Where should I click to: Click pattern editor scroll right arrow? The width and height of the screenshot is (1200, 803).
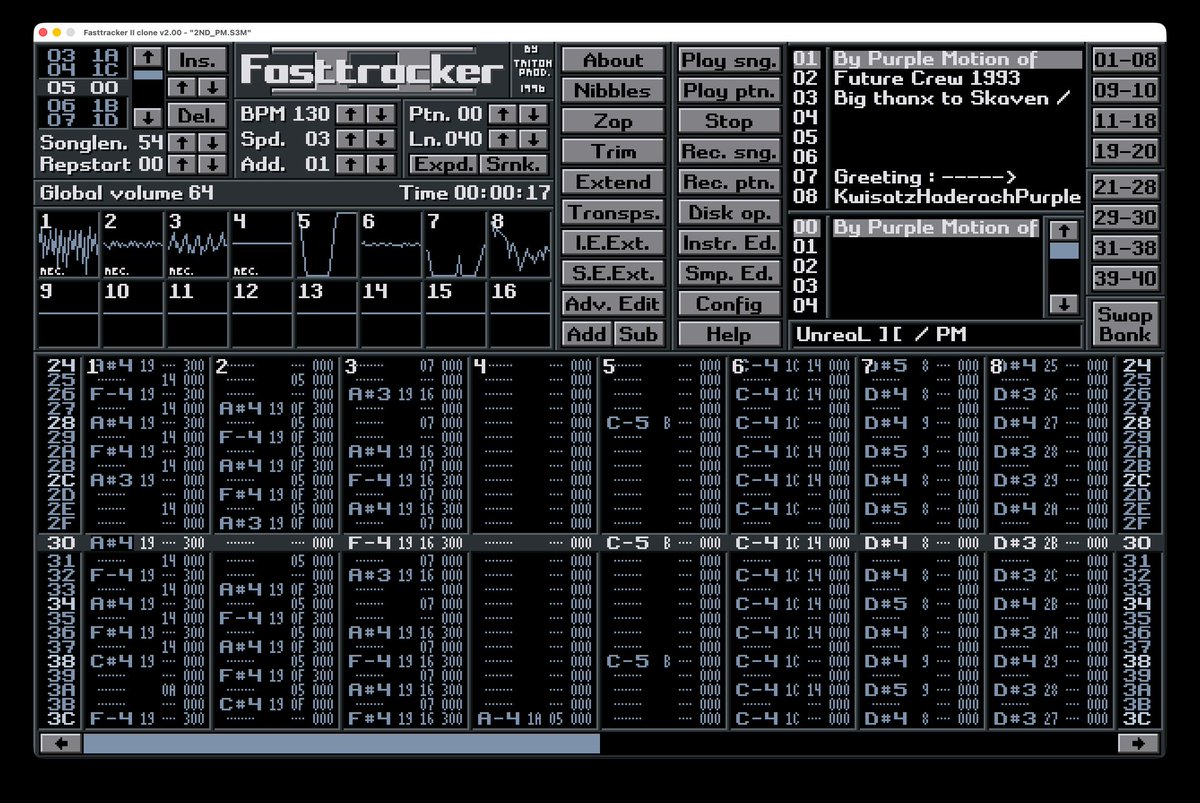coord(1138,743)
